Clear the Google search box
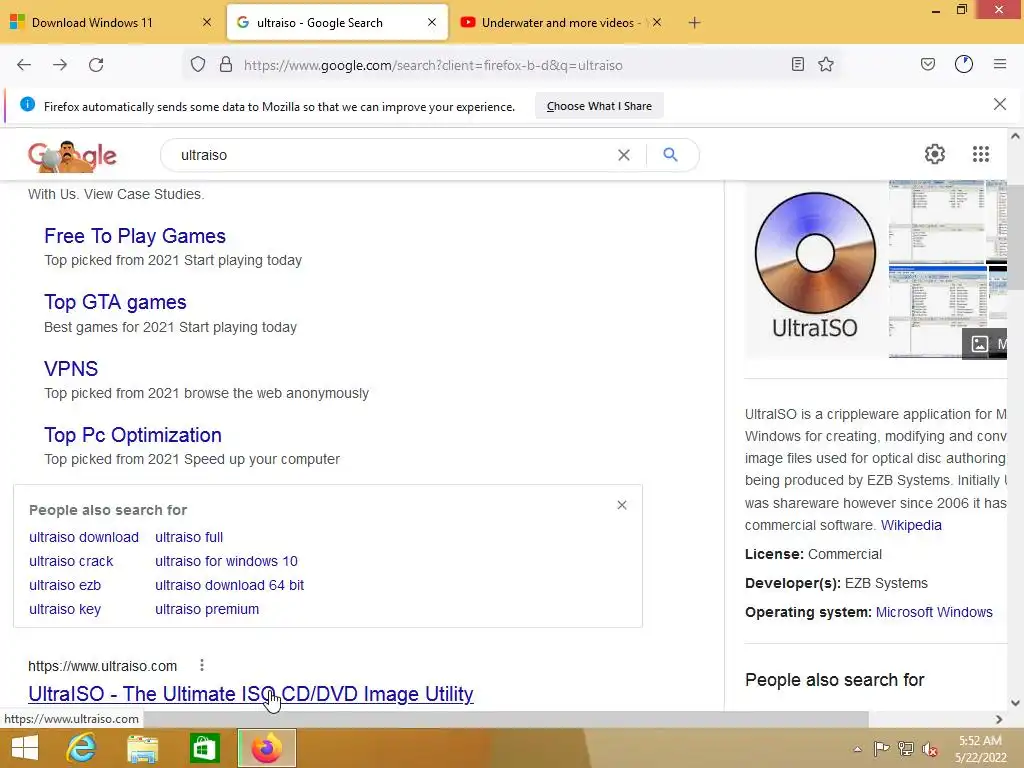This screenshot has width=1024, height=768. pos(624,155)
